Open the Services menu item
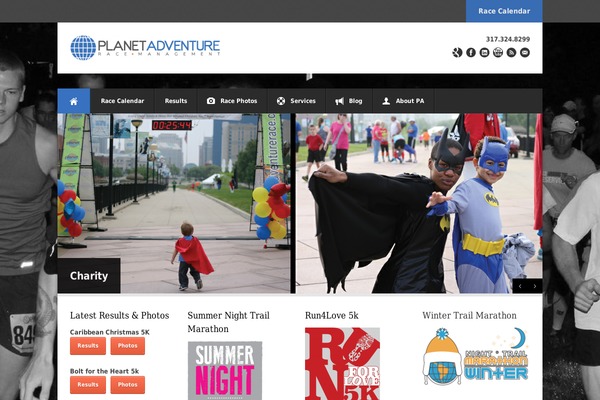 tap(296, 101)
